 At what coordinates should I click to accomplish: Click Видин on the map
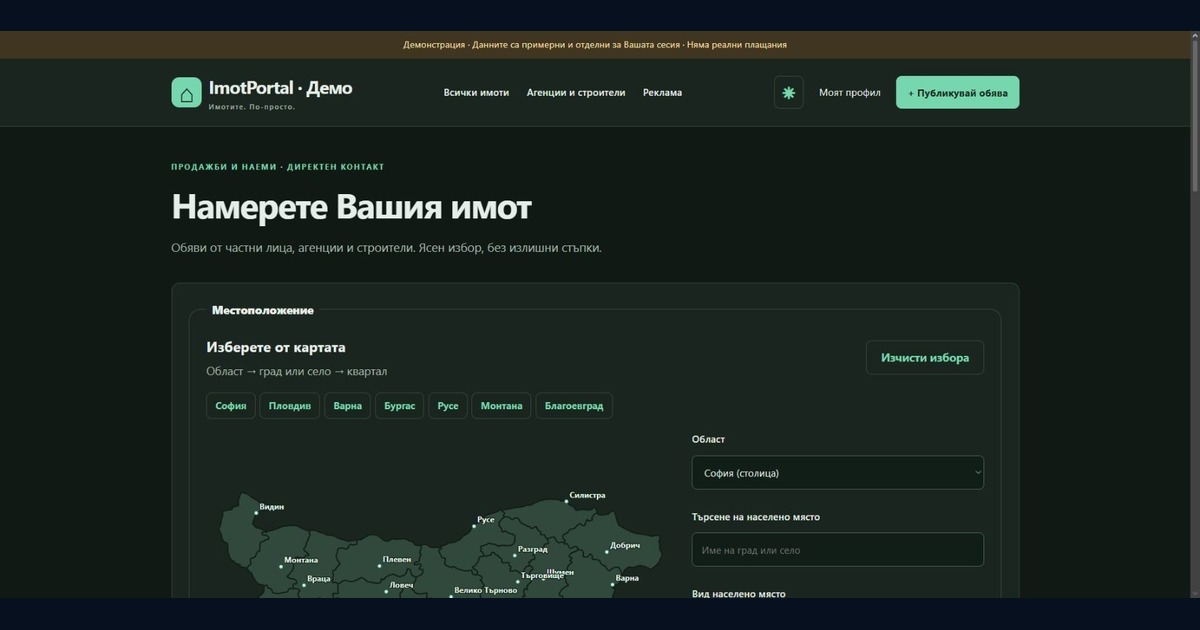pos(271,507)
